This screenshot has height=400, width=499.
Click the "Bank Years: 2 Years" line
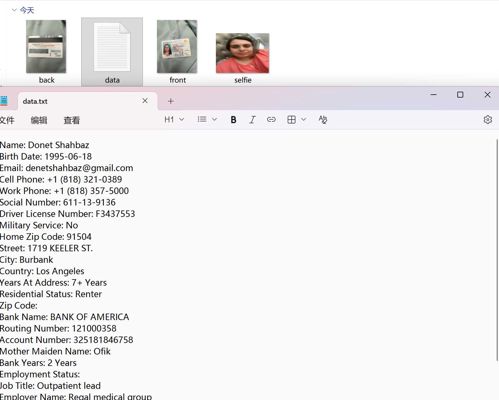point(38,363)
